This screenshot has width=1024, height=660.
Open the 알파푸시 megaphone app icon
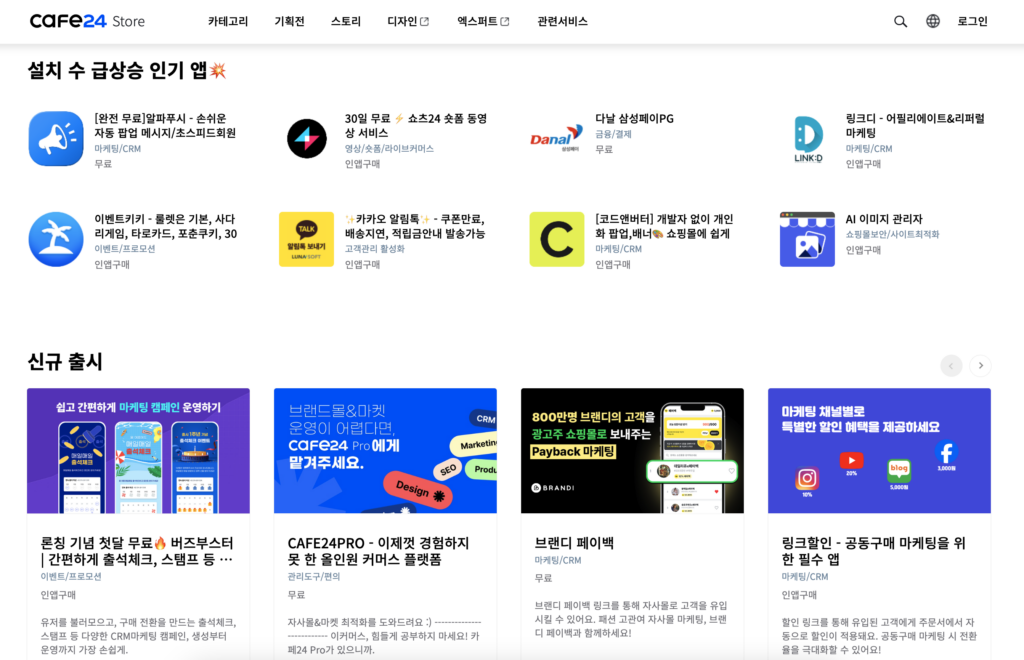(56, 138)
